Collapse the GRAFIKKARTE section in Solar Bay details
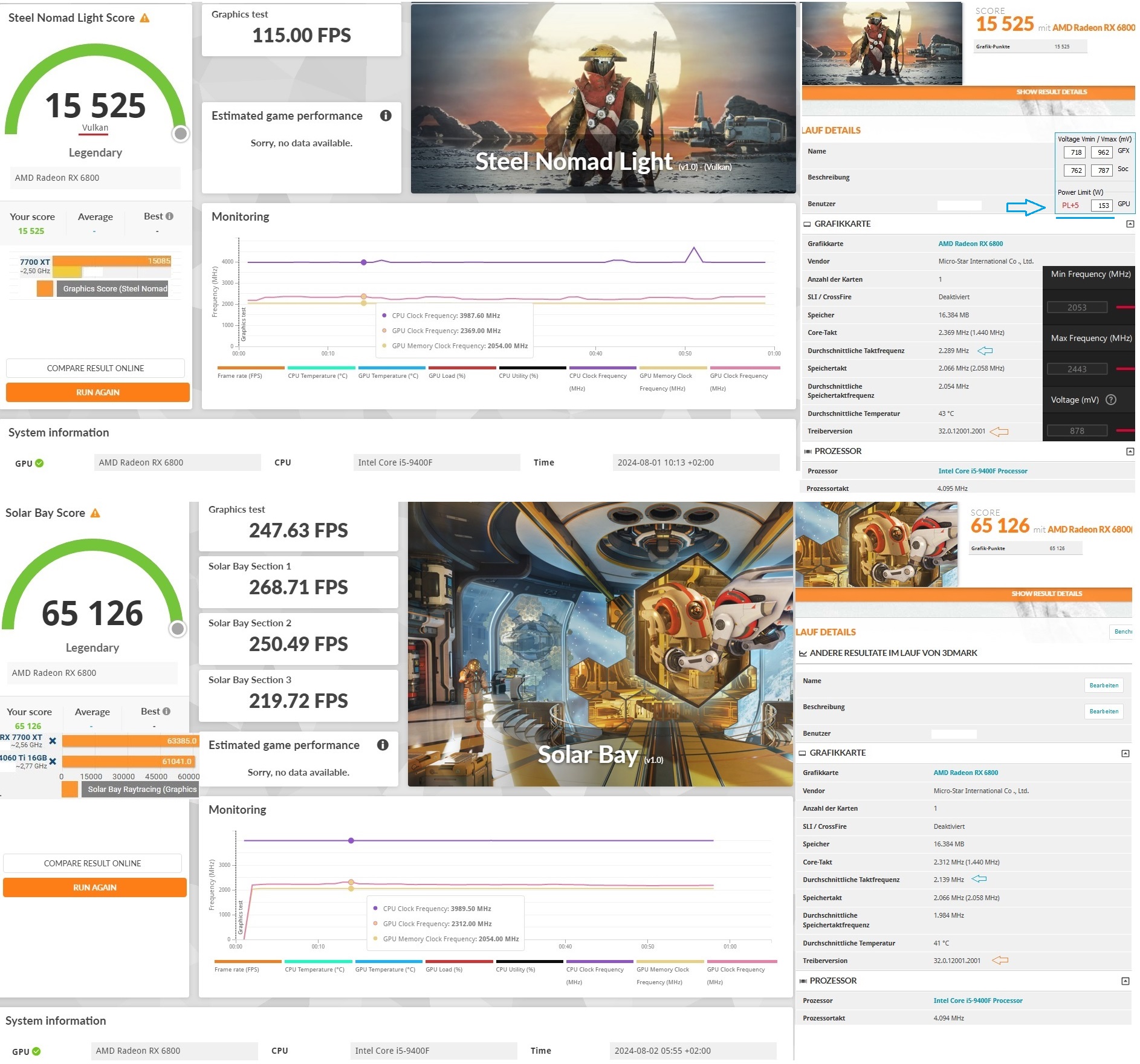Screen dimensions: 1140x1064 coord(1125,754)
